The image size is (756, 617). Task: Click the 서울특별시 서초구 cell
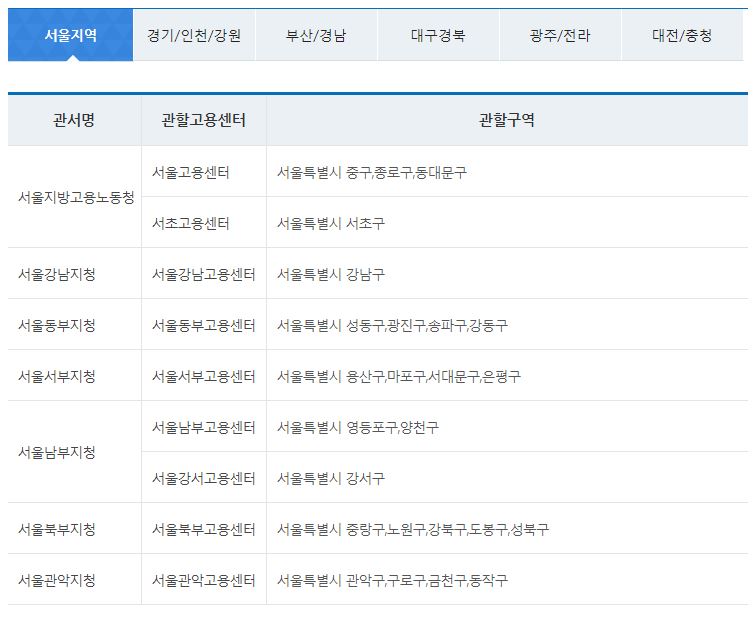coord(507,223)
